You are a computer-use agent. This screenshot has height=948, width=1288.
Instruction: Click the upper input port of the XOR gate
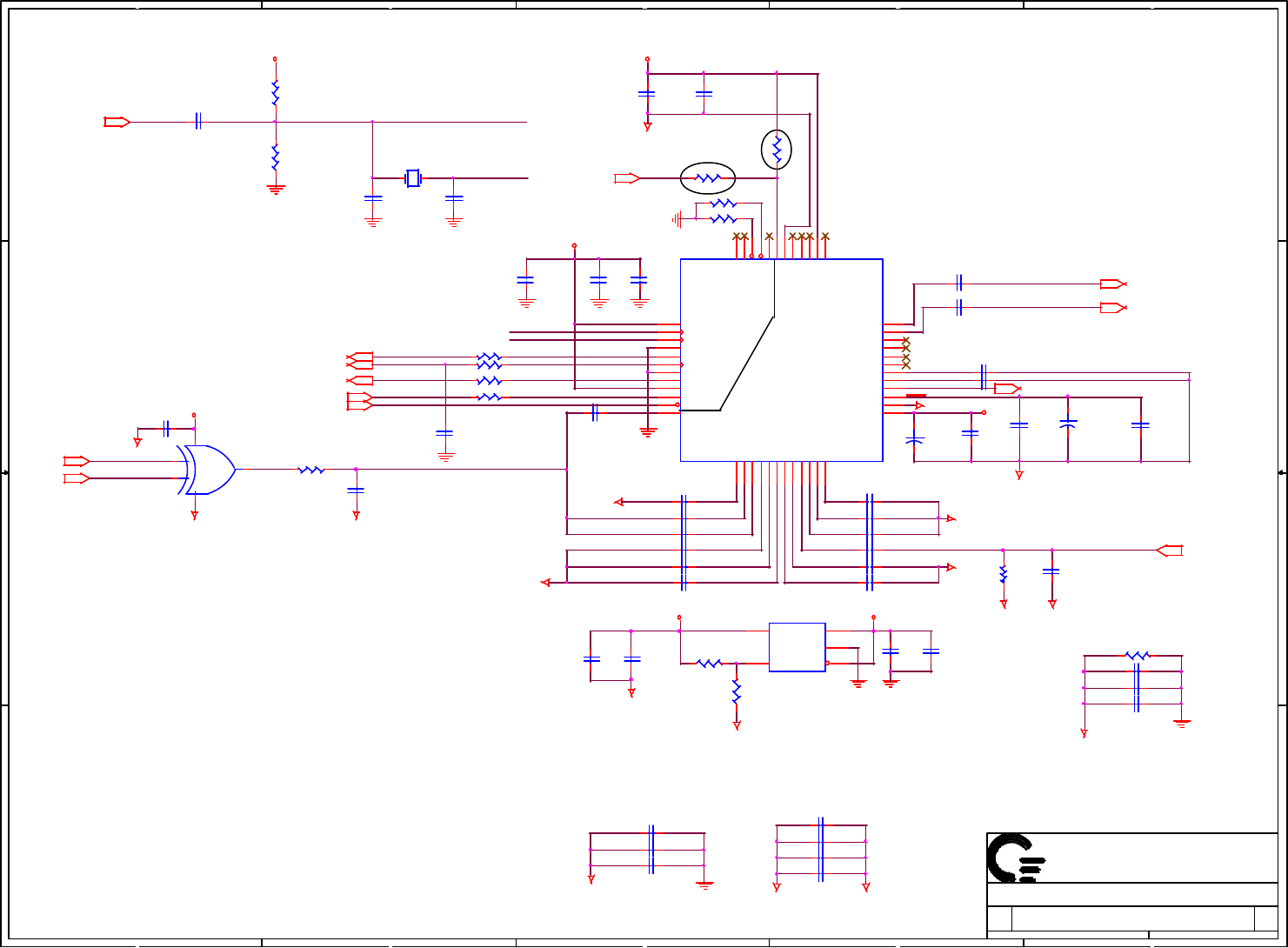coord(77,461)
